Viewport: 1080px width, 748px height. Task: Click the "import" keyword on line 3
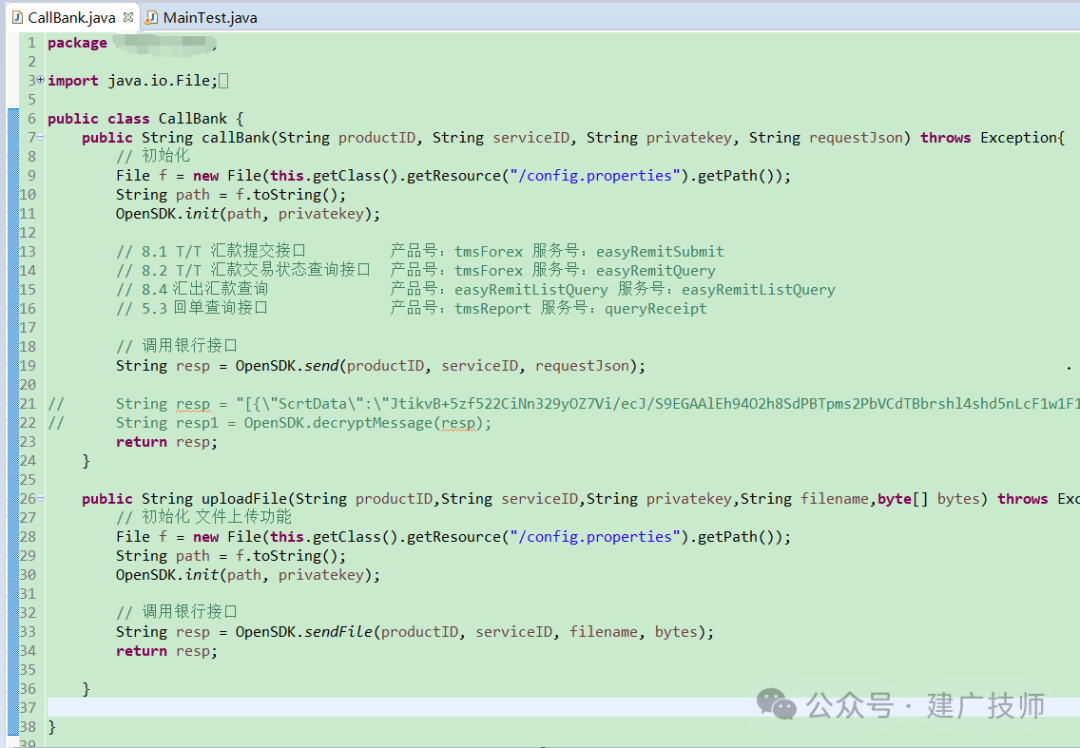tap(73, 81)
